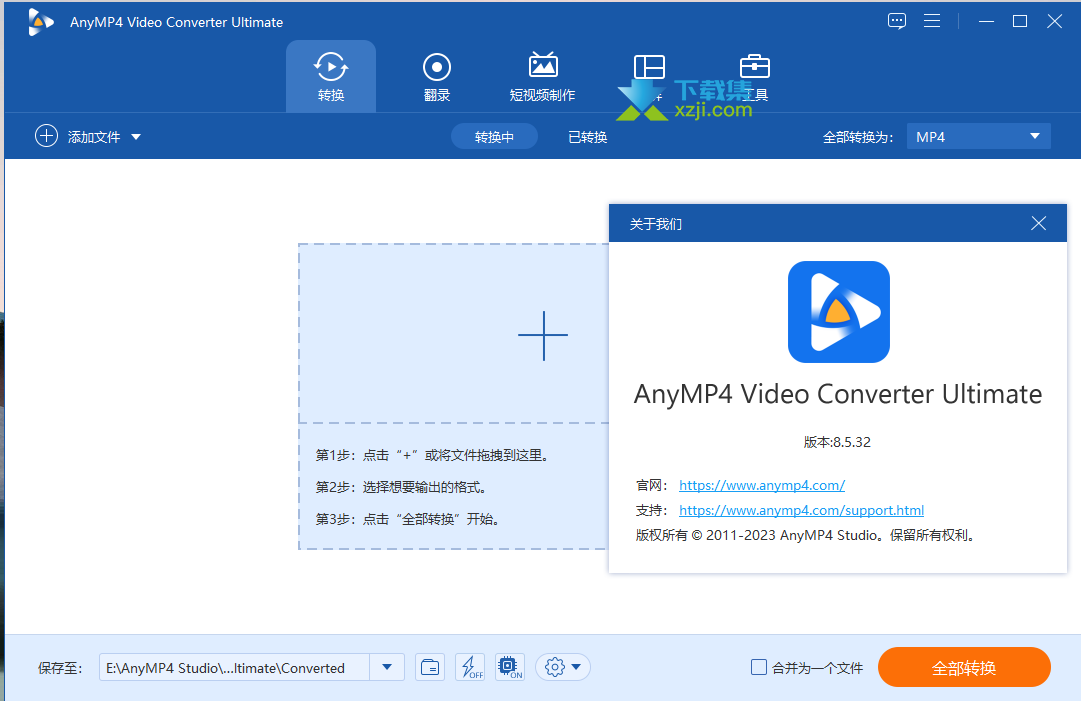
Task: Click the 版本:8.5.32 version text
Action: (837, 443)
